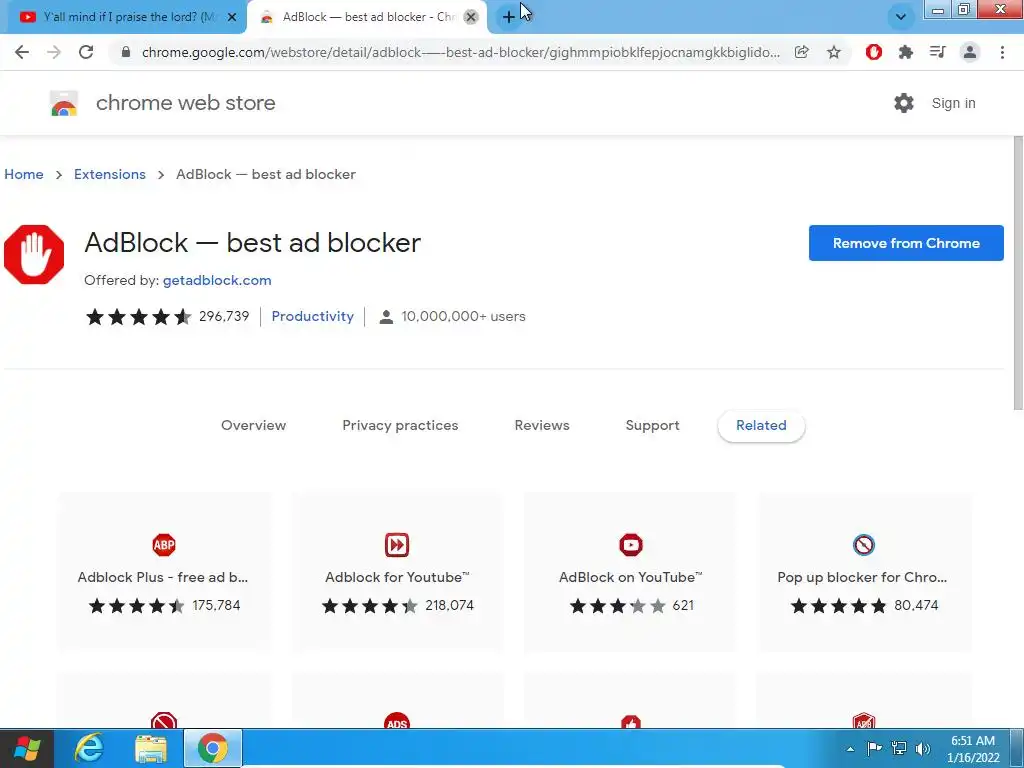Switch to the Support tab
The image size is (1024, 768).
652,425
